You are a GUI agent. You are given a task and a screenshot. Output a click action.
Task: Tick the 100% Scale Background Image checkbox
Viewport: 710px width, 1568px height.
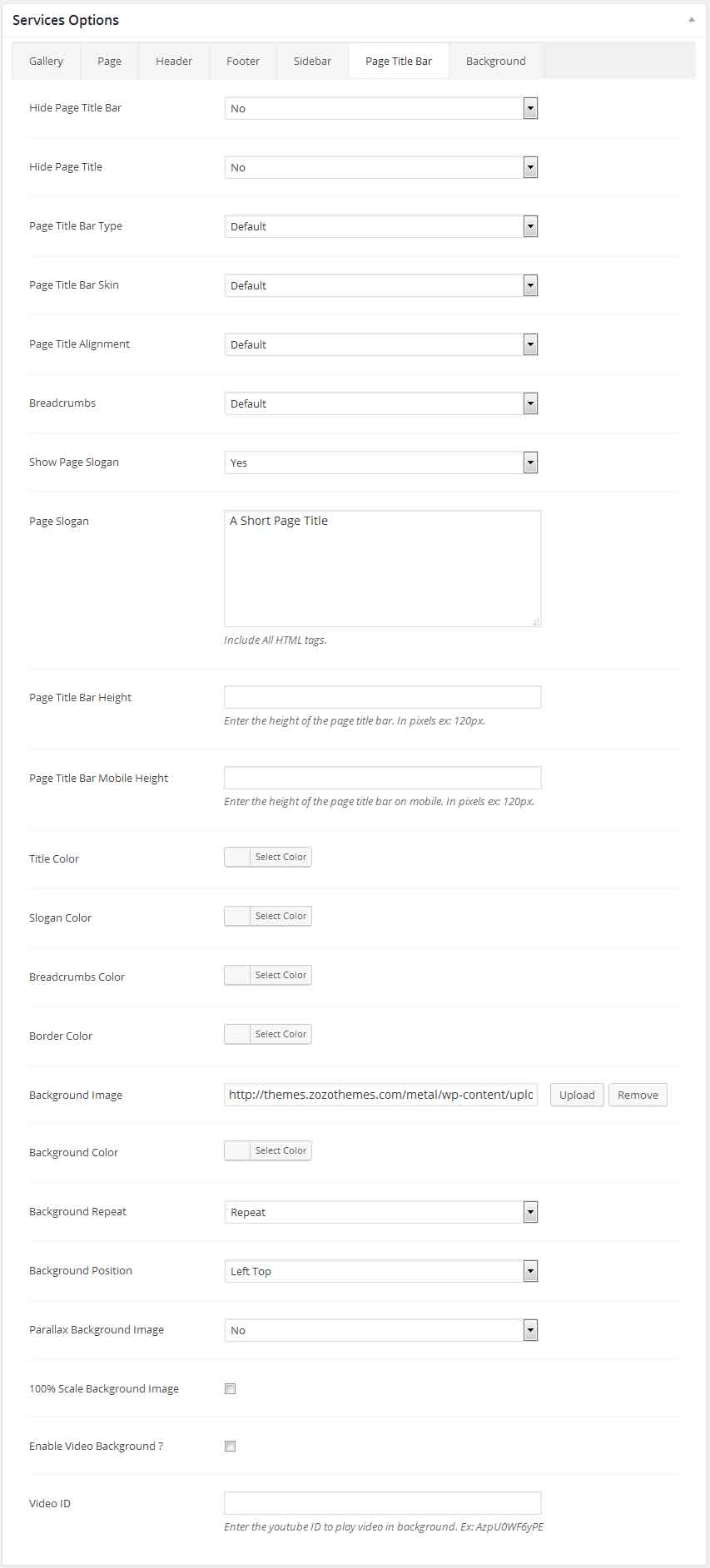[231, 1388]
